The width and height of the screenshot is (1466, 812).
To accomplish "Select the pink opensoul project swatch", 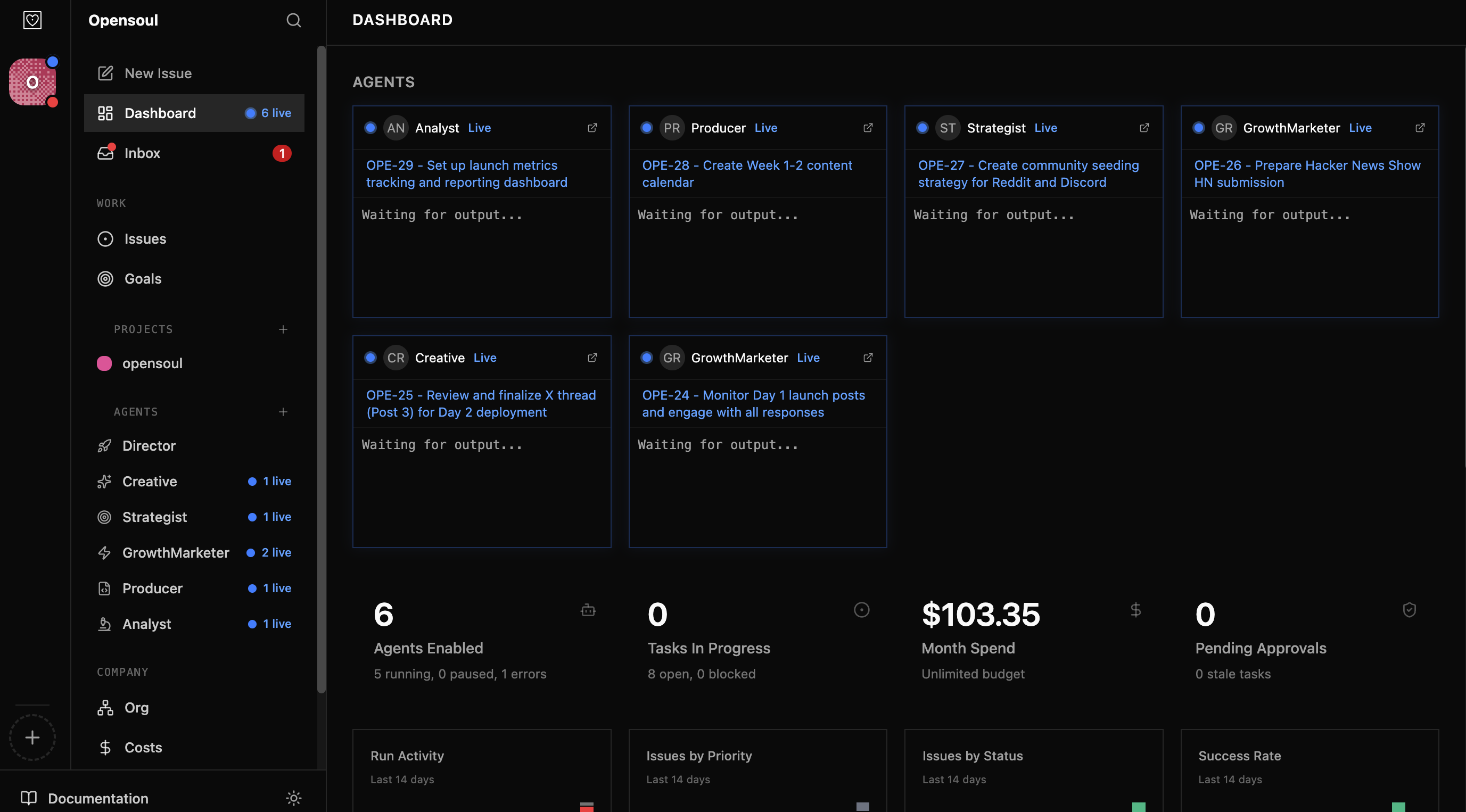I will tap(104, 363).
